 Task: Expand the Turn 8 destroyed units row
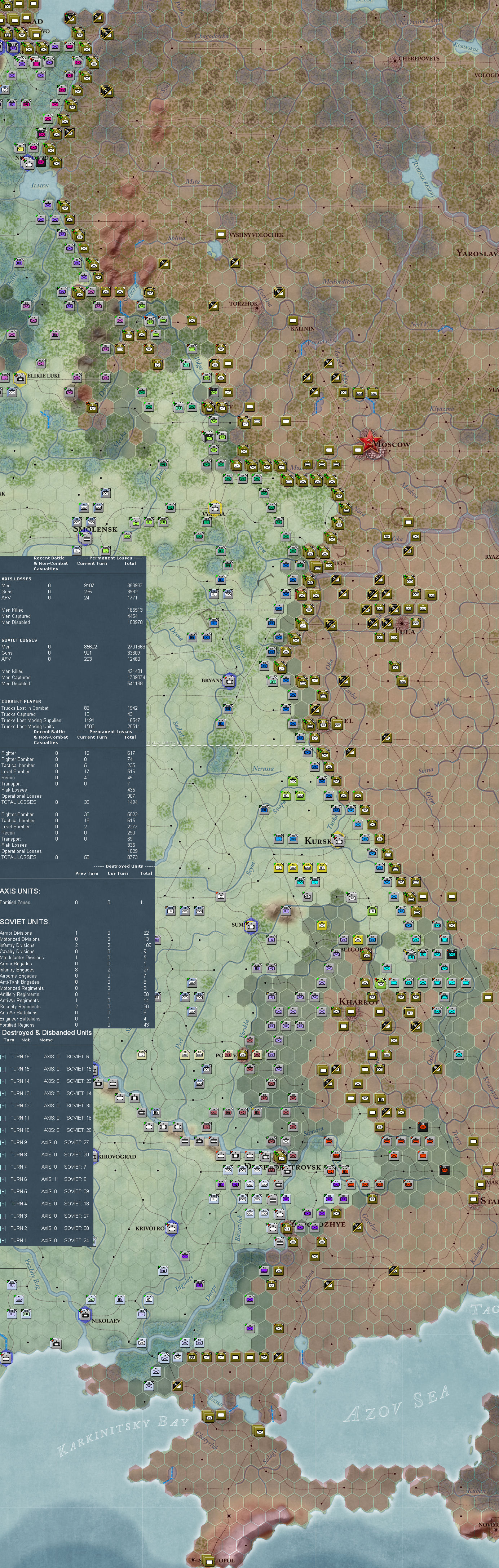point(4,1155)
